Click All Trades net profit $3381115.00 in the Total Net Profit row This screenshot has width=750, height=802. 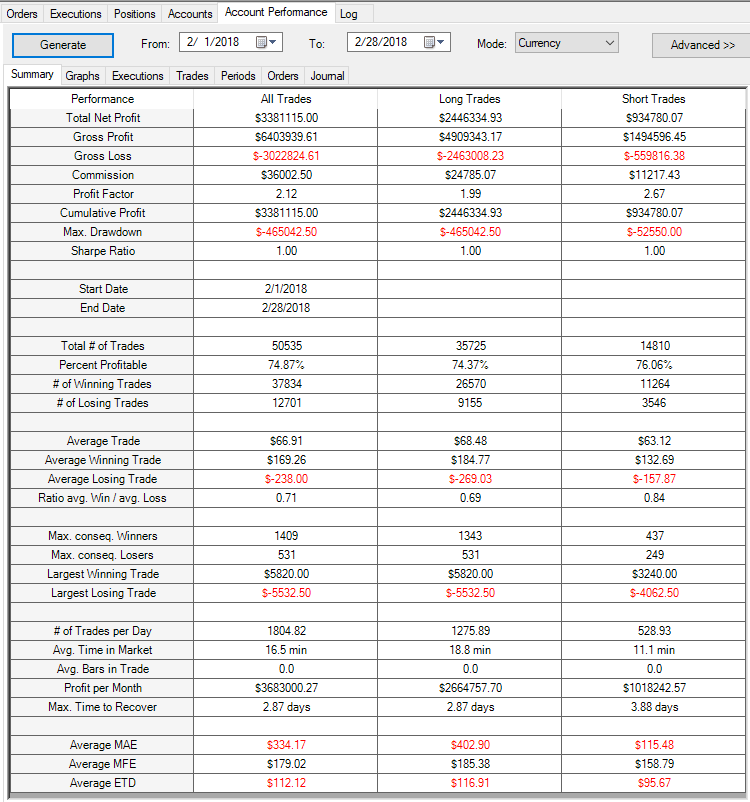[x=286, y=118]
